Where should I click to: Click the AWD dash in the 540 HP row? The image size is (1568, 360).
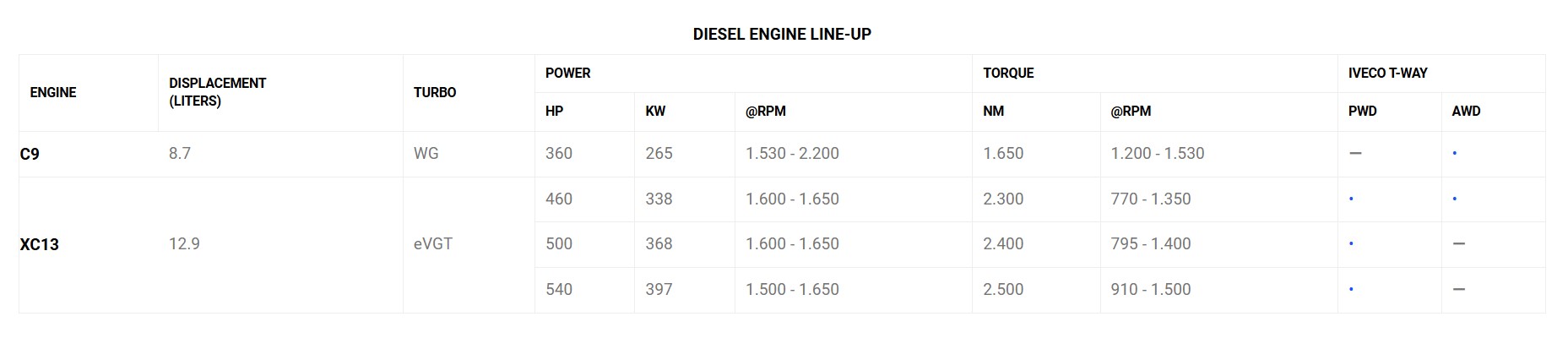[x=1458, y=290]
